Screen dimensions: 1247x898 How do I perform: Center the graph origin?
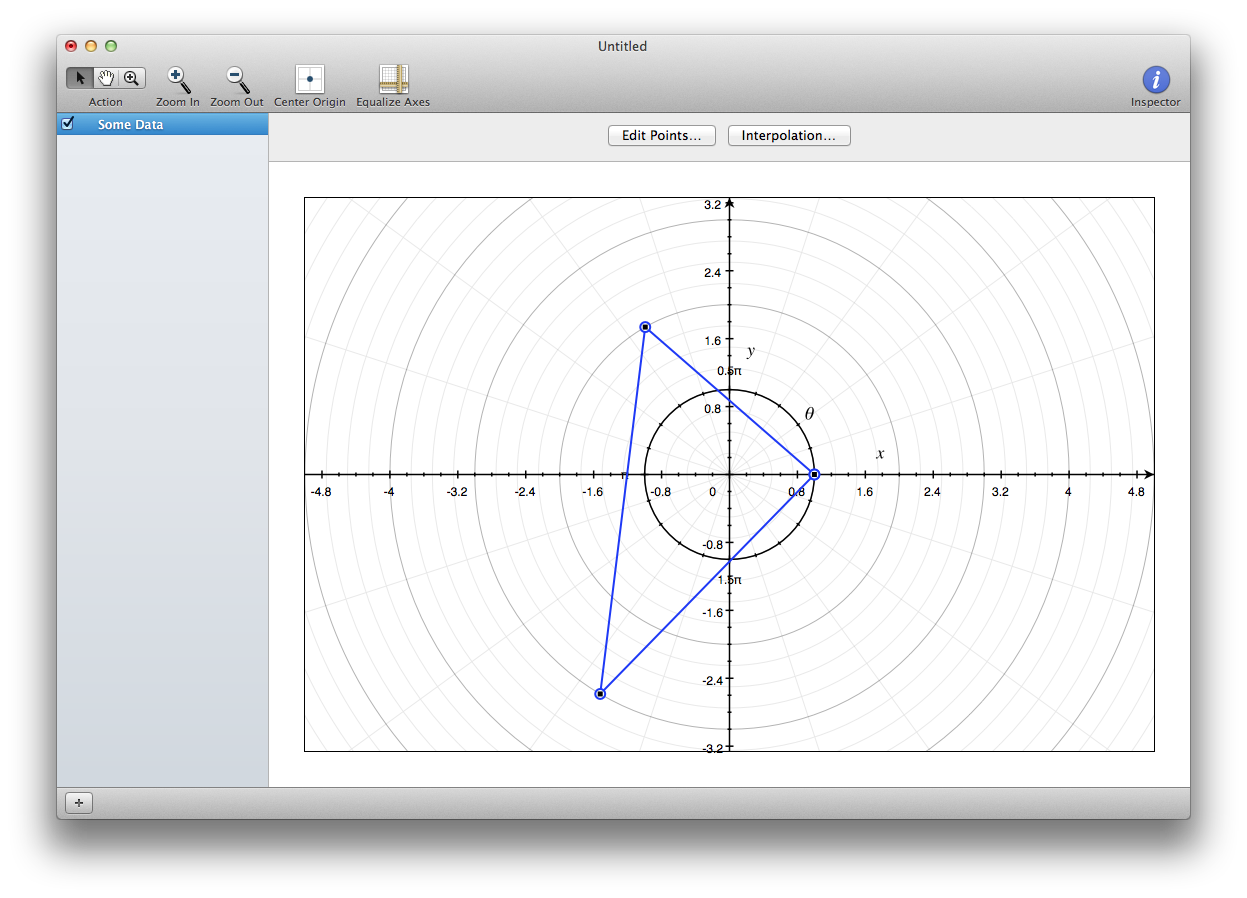pos(309,79)
